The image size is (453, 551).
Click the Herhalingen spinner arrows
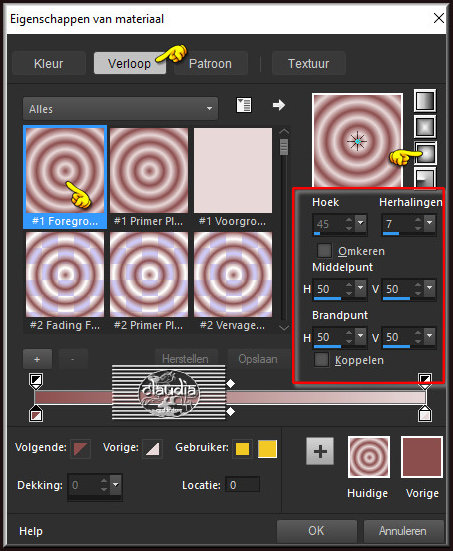pyautogui.click(x=418, y=223)
